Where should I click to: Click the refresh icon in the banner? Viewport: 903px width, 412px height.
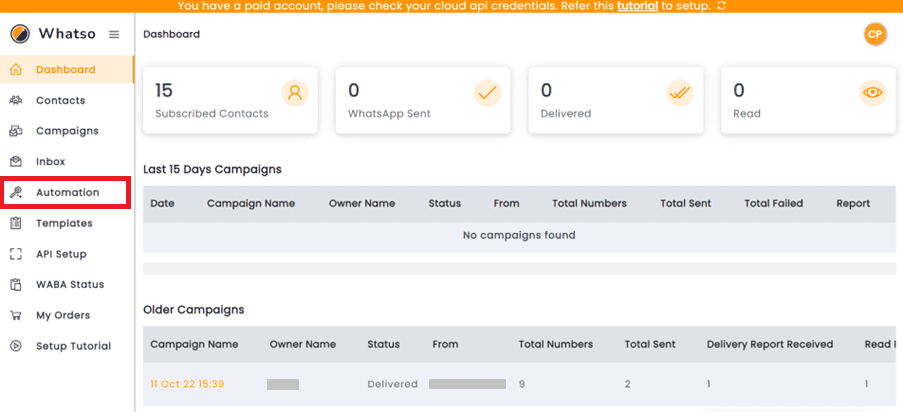tap(722, 6)
